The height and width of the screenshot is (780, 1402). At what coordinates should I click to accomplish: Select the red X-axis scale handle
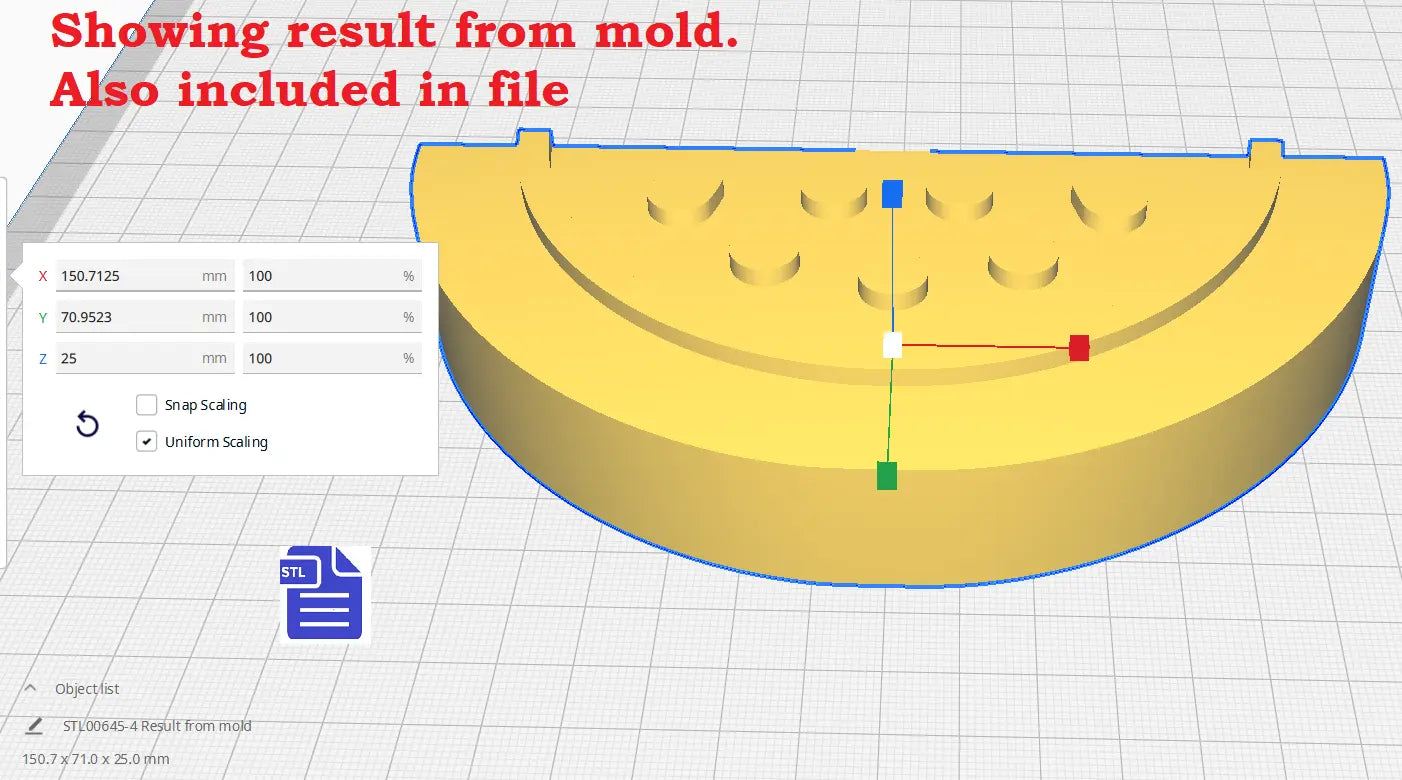tap(1078, 348)
